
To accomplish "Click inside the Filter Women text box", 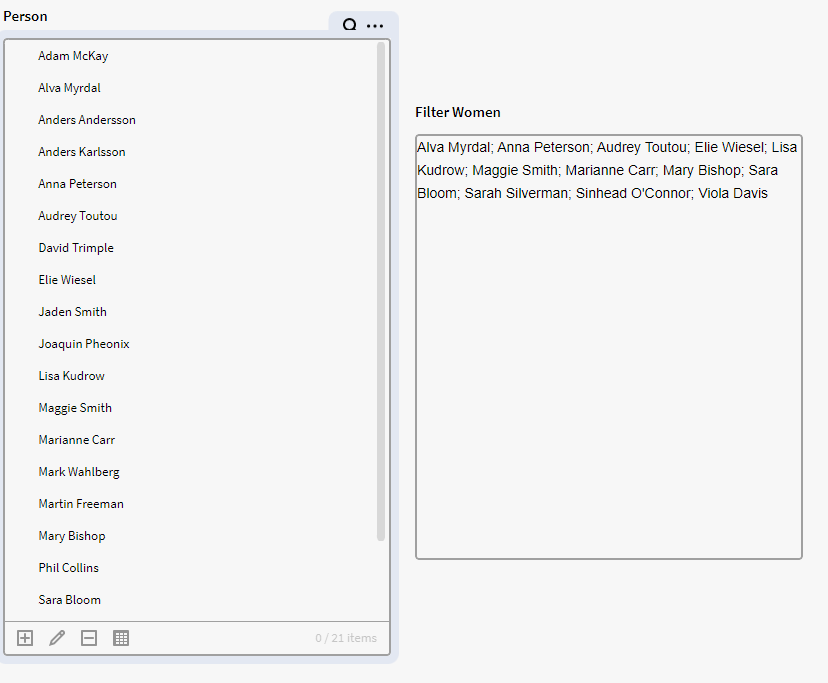I will click(608, 380).
